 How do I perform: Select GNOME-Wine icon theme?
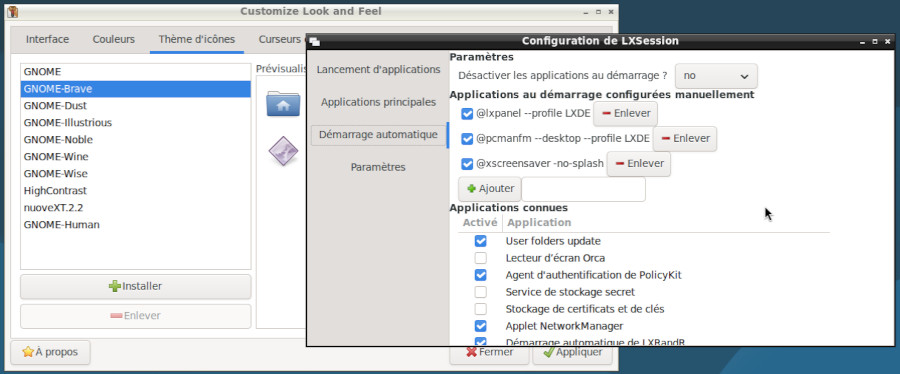point(135,157)
